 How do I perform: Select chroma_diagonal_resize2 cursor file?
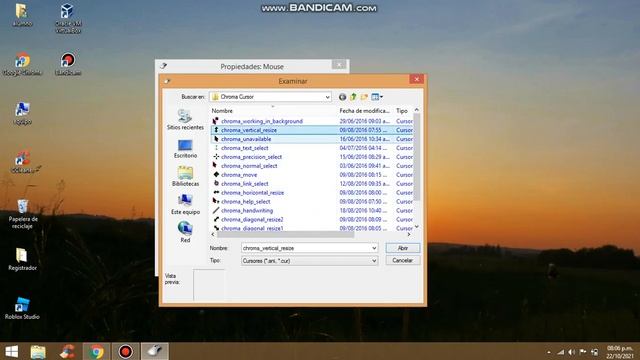[252, 220]
